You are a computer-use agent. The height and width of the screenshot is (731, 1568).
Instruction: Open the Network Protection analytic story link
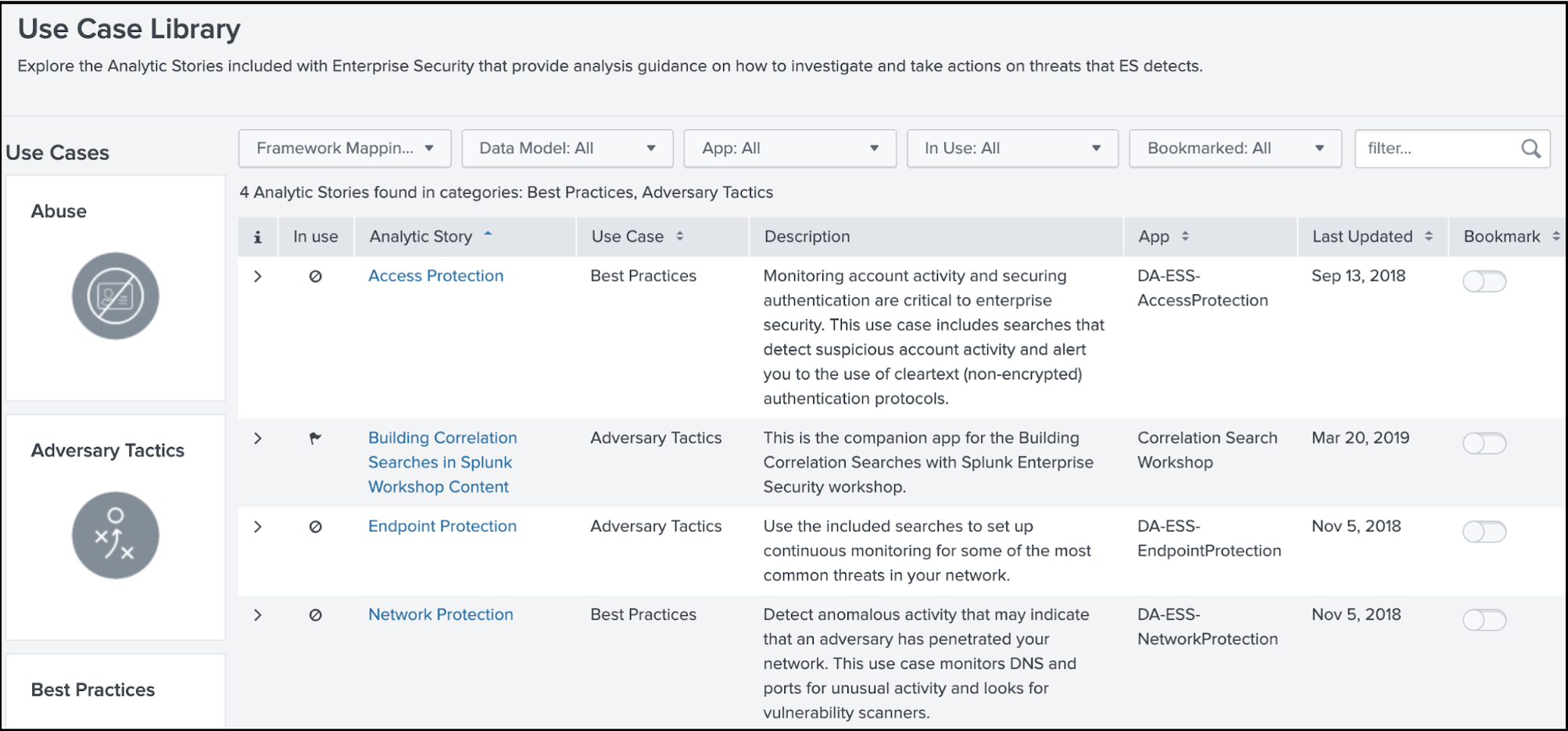click(441, 615)
